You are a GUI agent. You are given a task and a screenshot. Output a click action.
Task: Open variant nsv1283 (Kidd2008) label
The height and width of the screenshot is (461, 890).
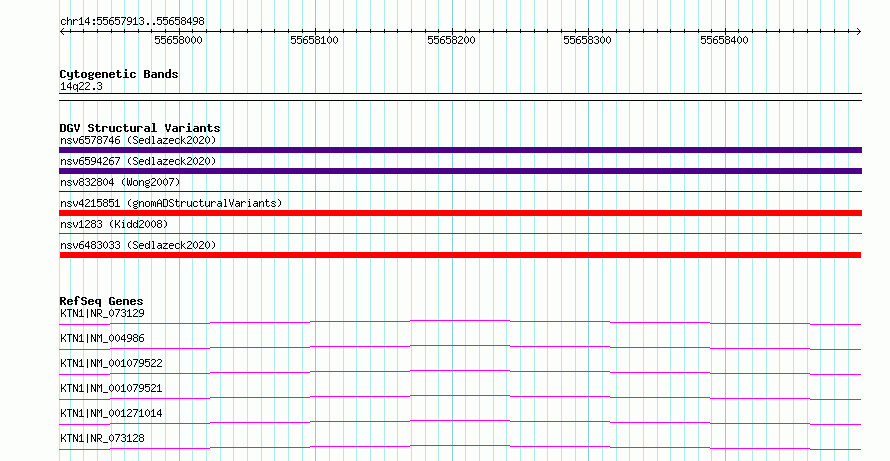pos(114,224)
